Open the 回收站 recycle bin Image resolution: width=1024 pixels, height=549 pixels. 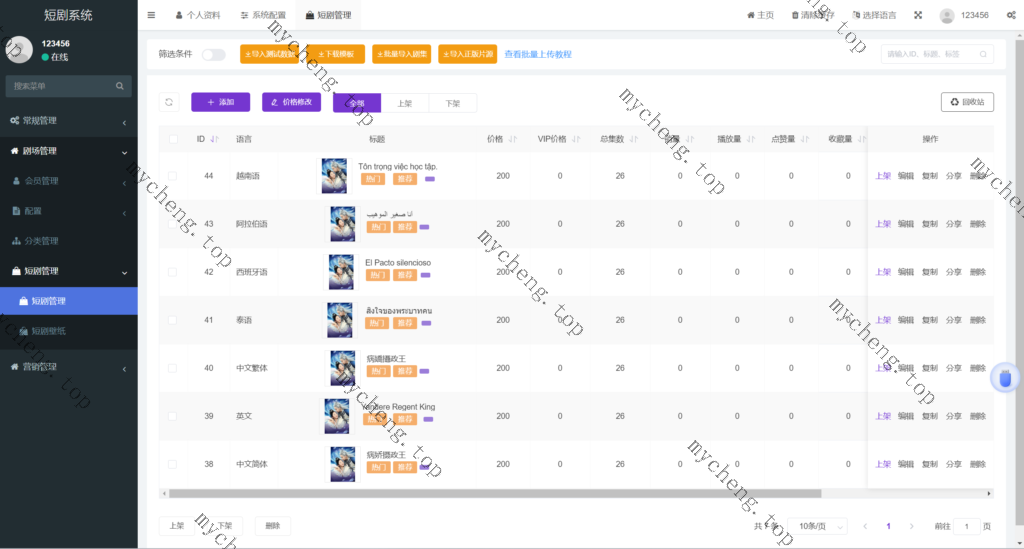coord(967,102)
